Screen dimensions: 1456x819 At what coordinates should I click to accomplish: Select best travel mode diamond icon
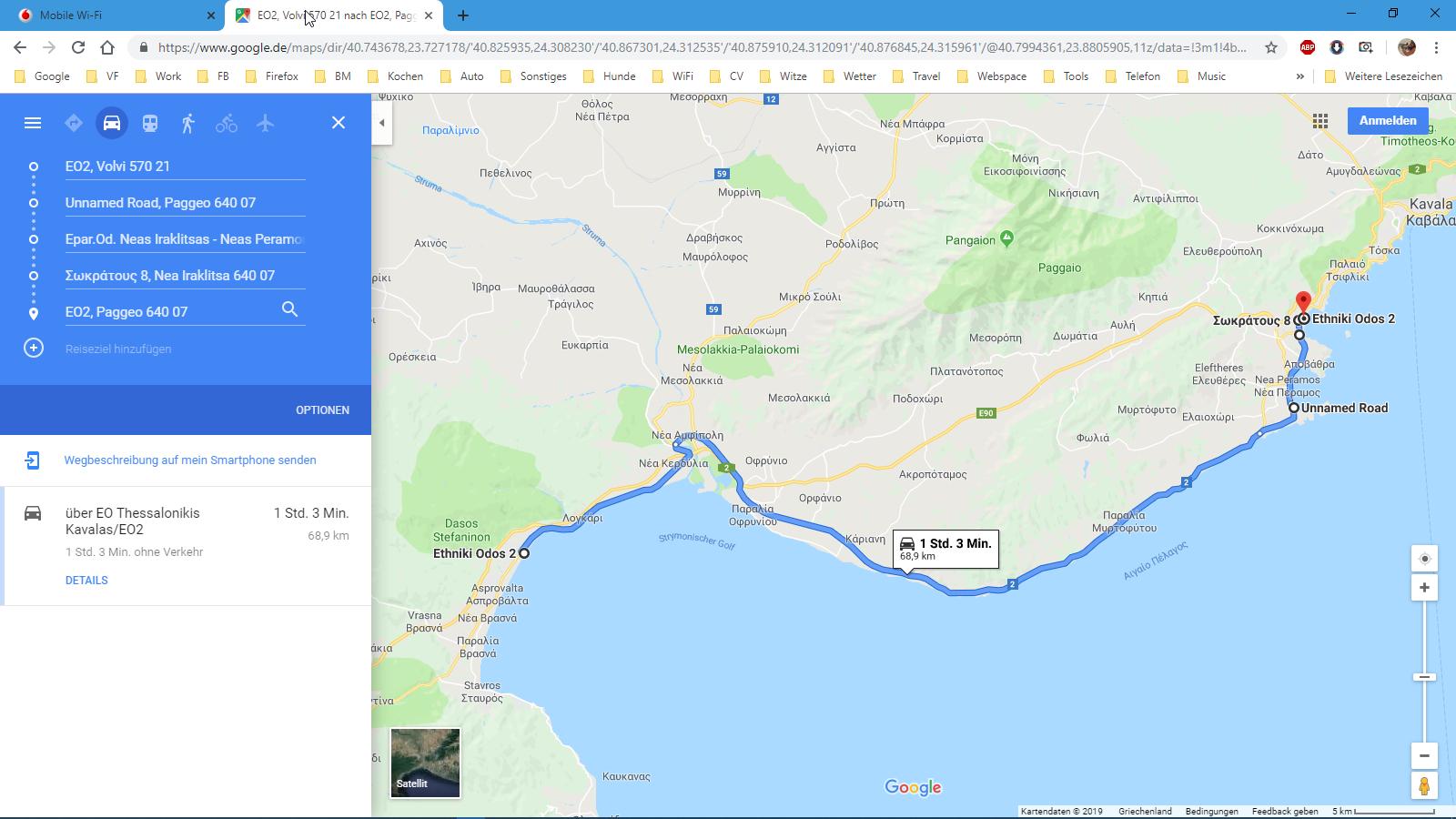[74, 123]
